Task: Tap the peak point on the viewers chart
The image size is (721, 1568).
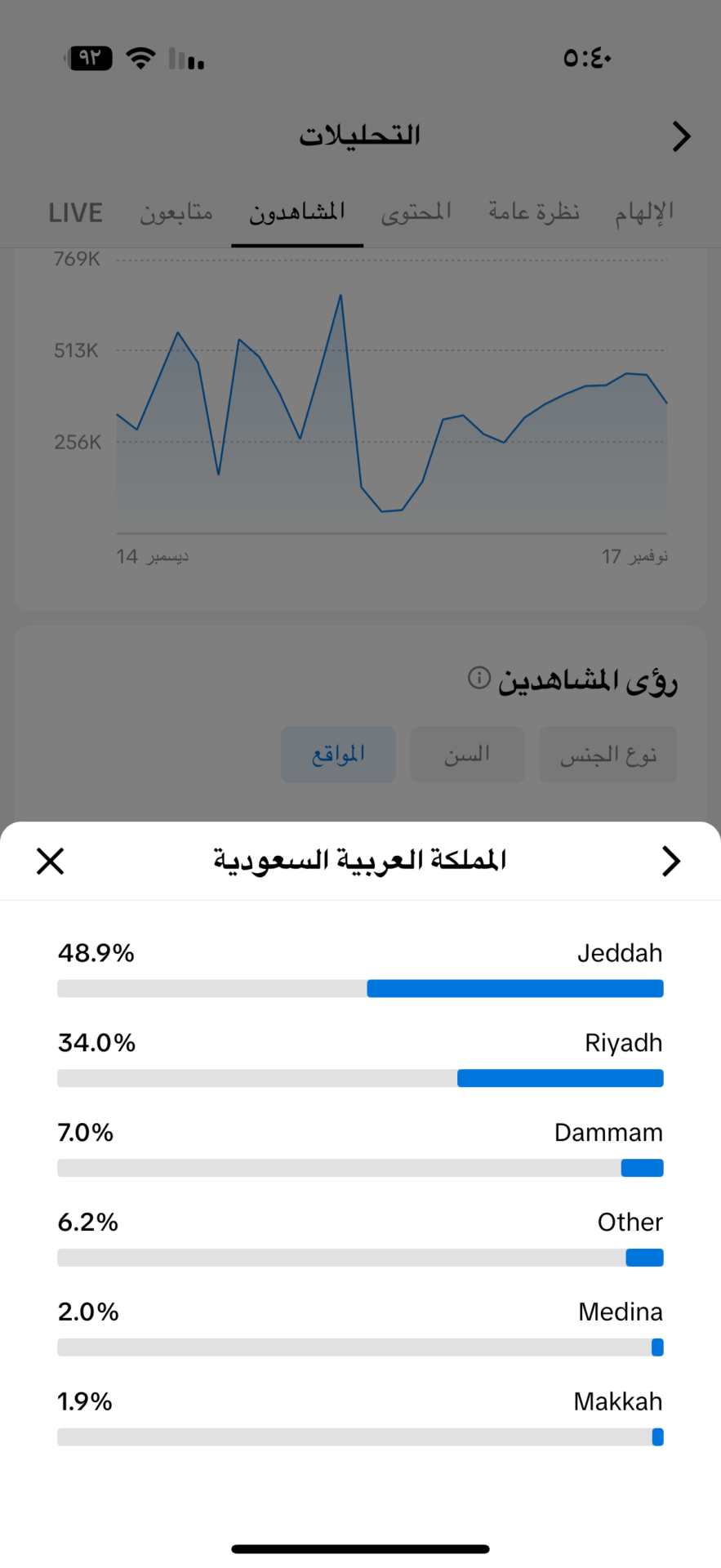Action: point(340,295)
